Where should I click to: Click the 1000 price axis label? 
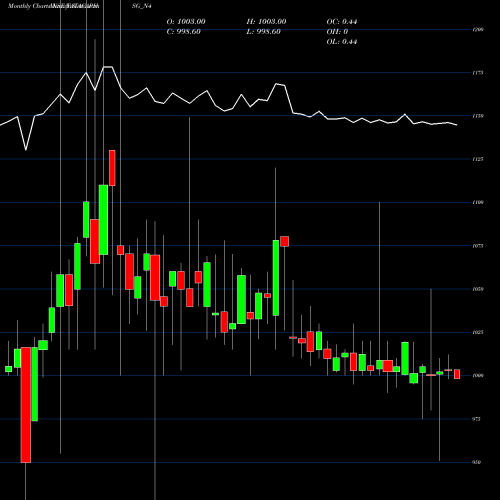478,376
